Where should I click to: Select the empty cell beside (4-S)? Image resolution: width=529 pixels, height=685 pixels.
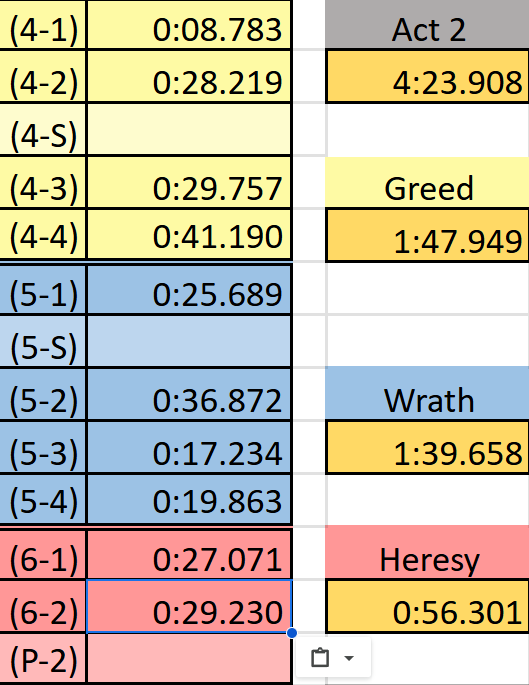pyautogui.click(x=189, y=130)
